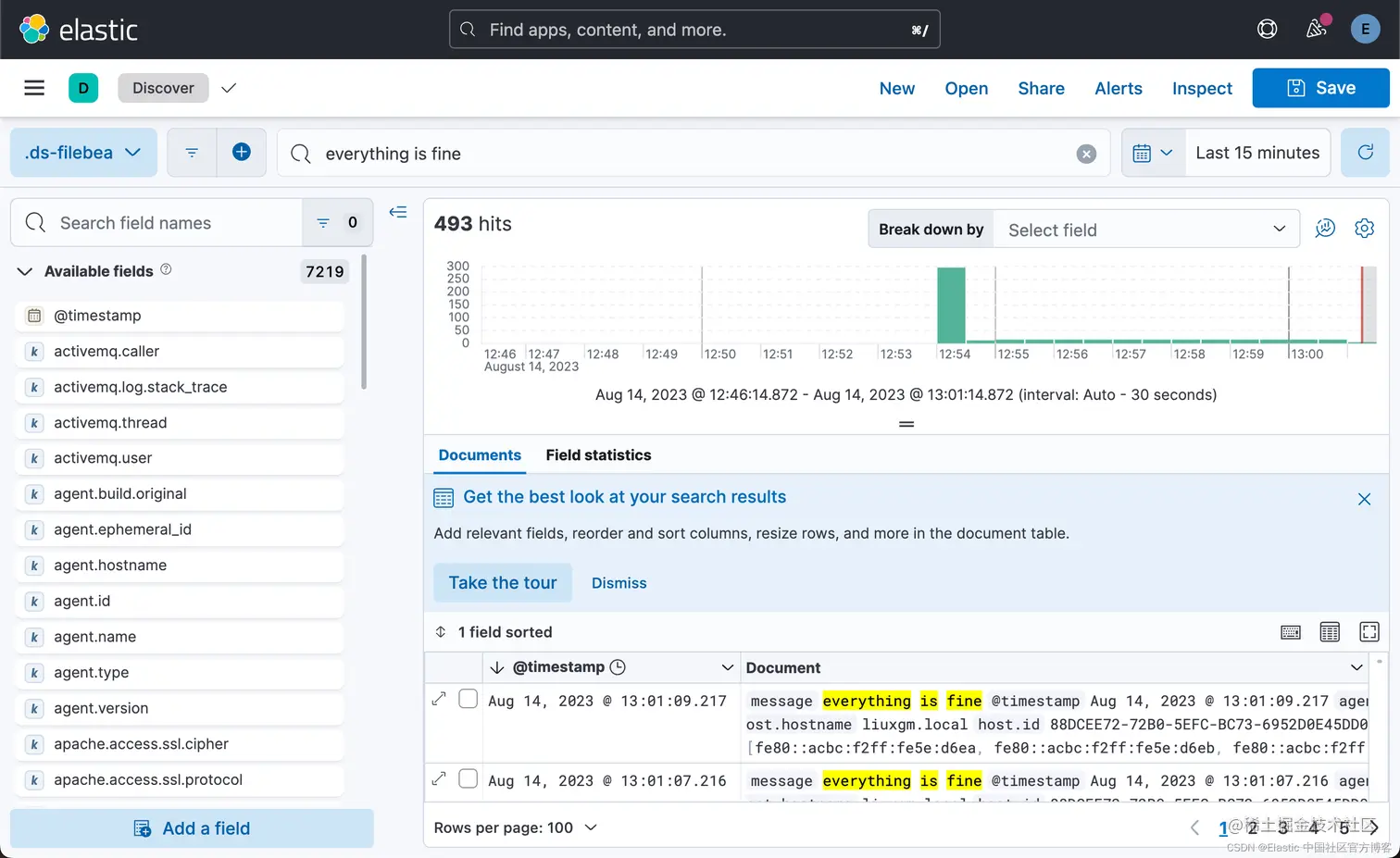Clear the query with the X icon
Viewport: 1400px width, 858px height.
click(1086, 154)
